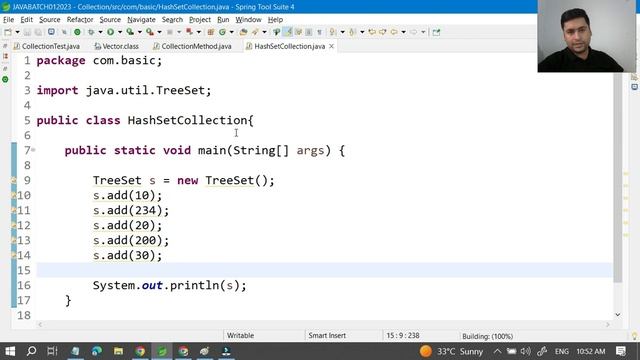Viewport: 640px width, 360px height.
Task: Click 's.add(234);' on line 11
Action: [131, 210]
